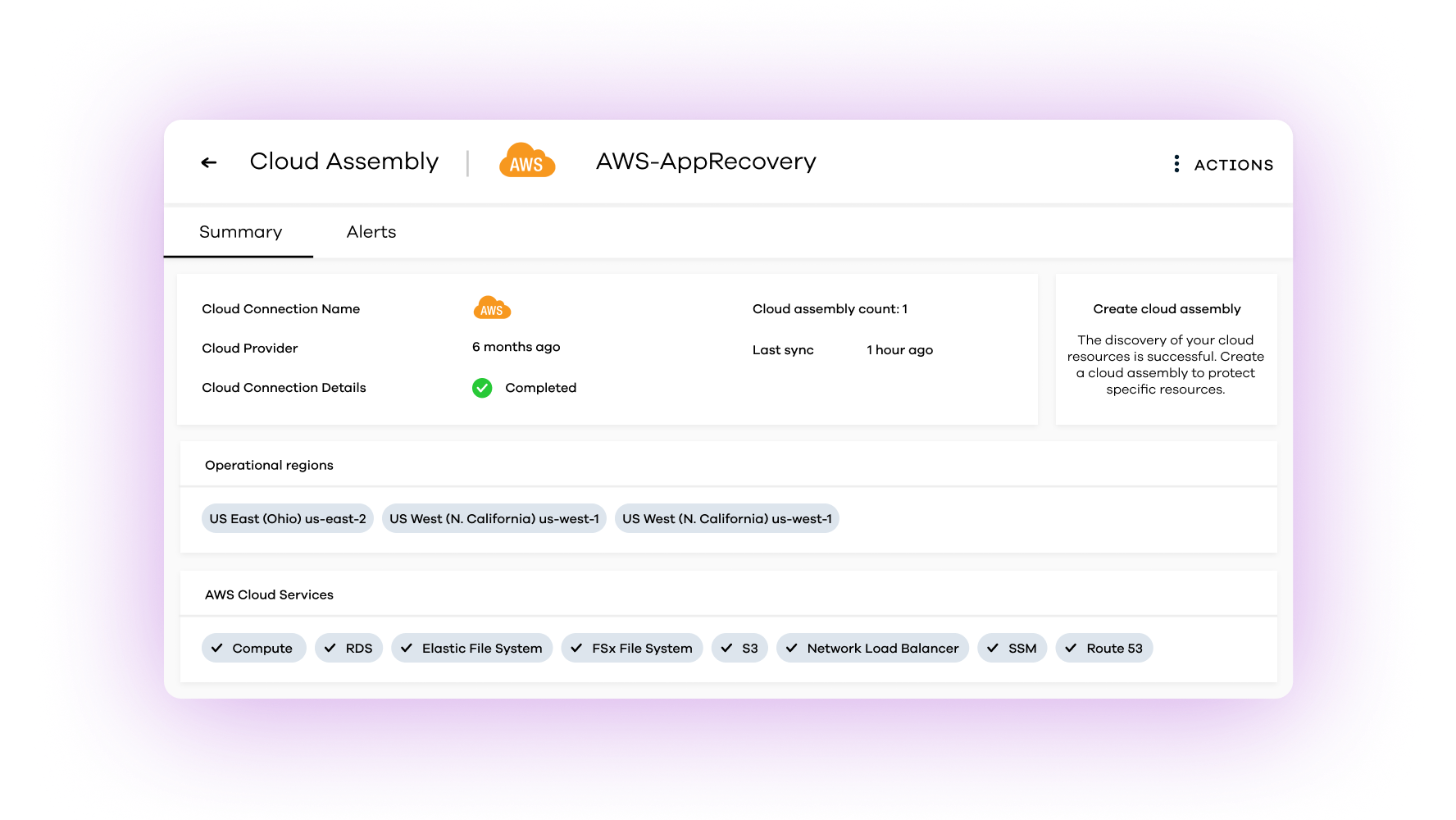Click the Last sync label
The width and height of the screenshot is (1456, 820).
click(783, 350)
